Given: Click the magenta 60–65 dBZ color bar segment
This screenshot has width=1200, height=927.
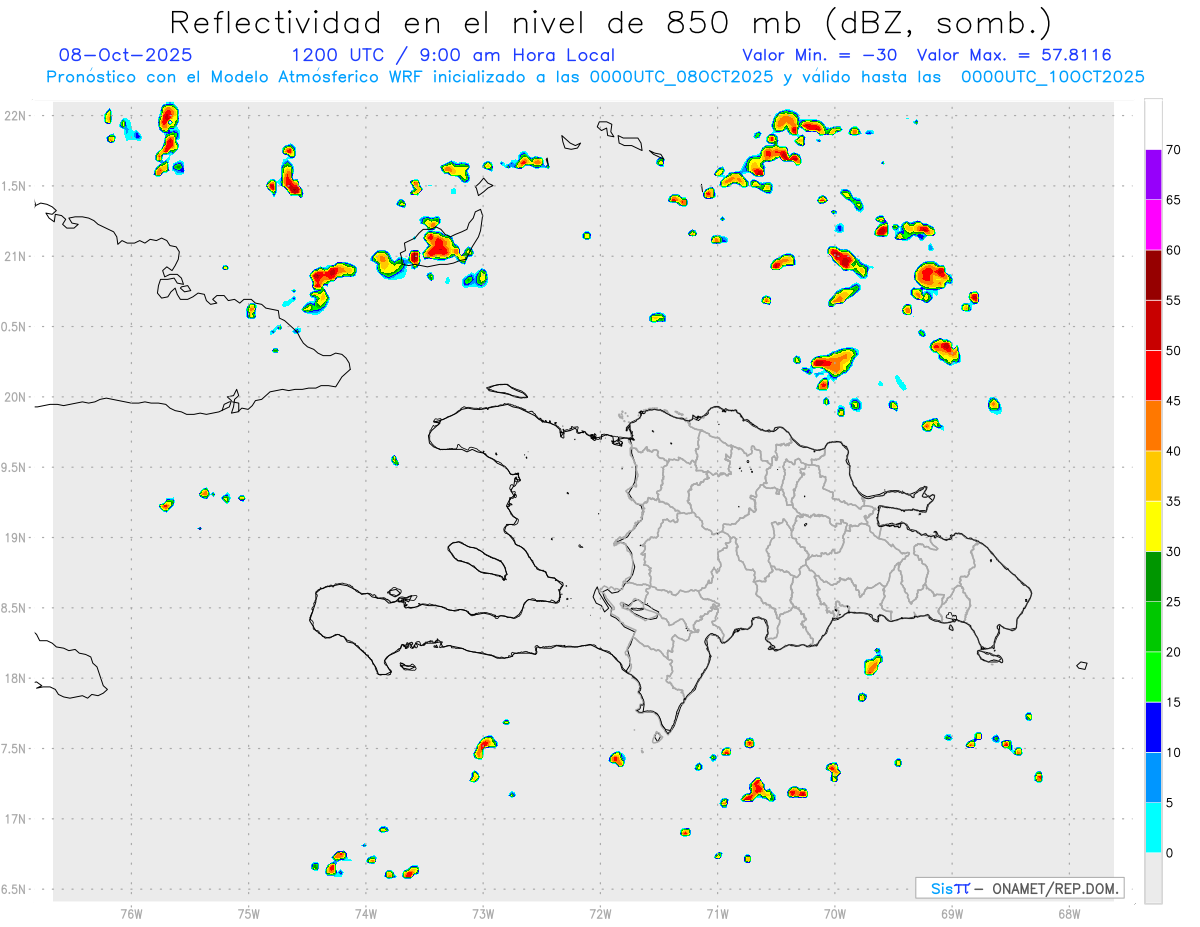Looking at the screenshot, I should [x=1153, y=225].
